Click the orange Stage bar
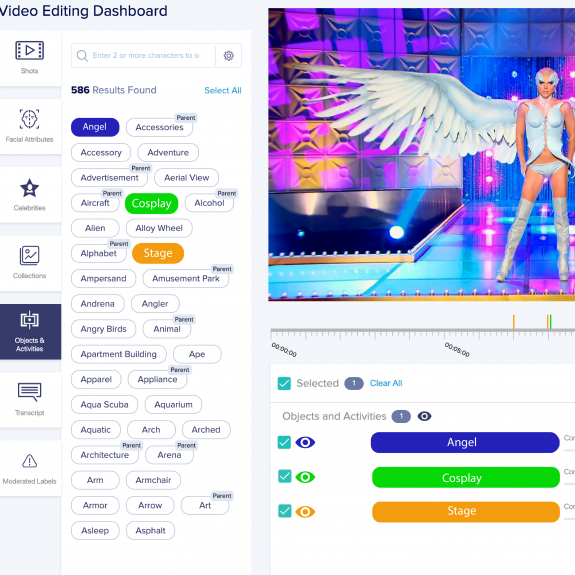 [466, 512]
